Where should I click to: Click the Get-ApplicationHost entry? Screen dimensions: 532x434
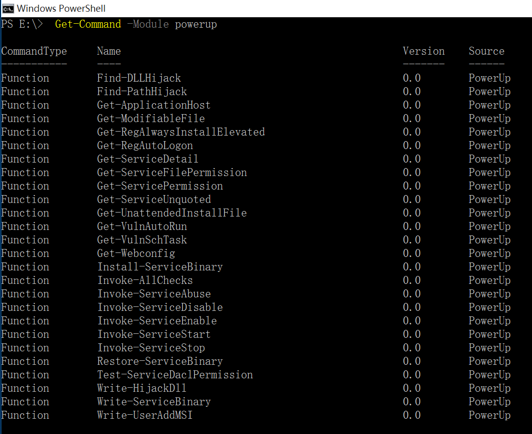pyautogui.click(x=154, y=105)
